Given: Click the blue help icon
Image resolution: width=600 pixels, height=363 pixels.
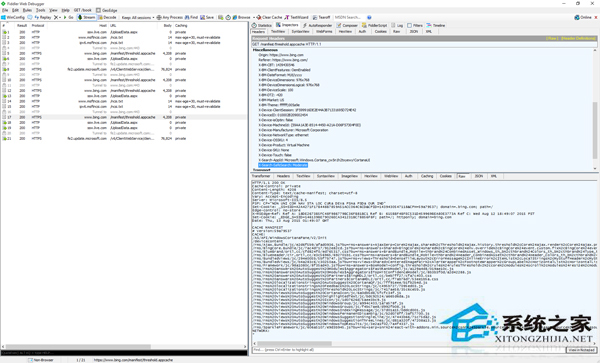Looking at the screenshot, I should tap(369, 17).
